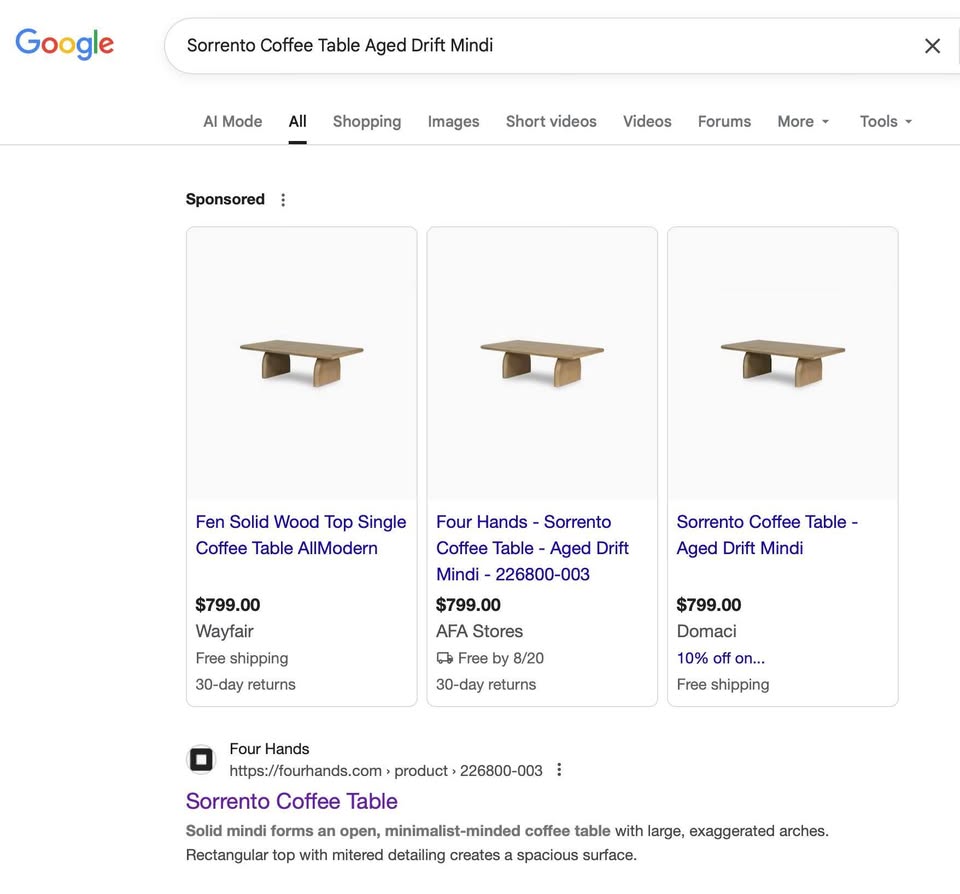Click the Wayfair seller name
Image resolution: width=960 pixels, height=894 pixels.
tap(224, 631)
